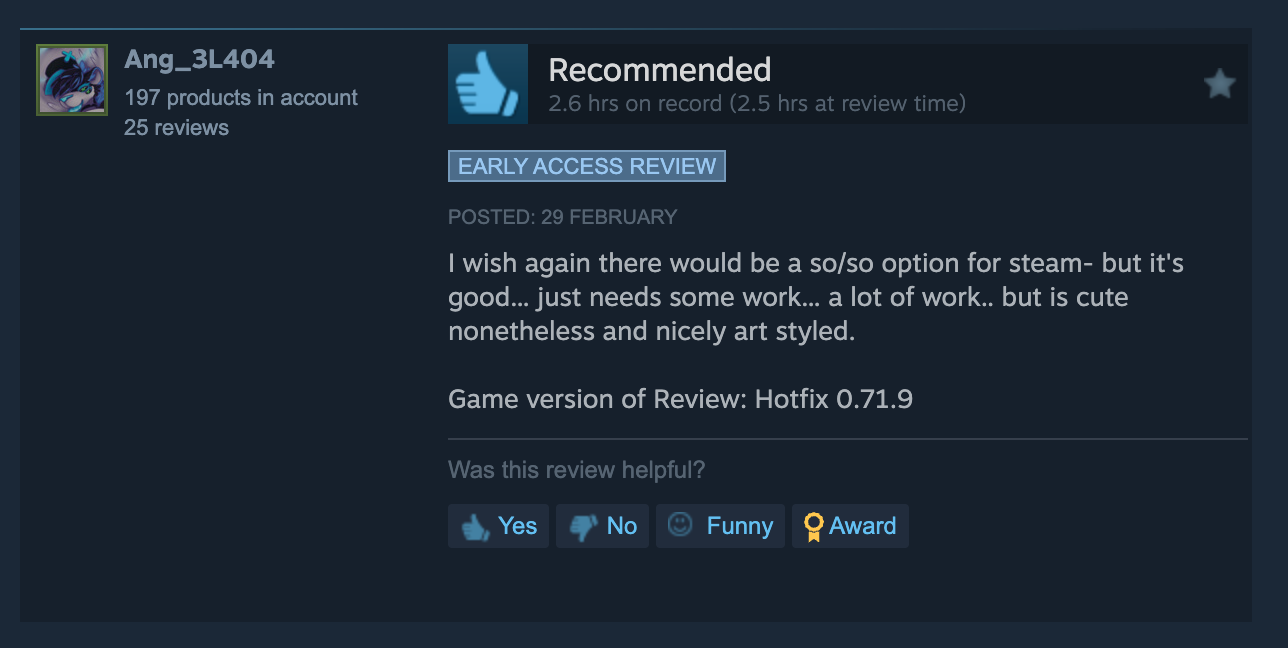
Task: Click the 2.6 hrs on record text
Action: 635,103
